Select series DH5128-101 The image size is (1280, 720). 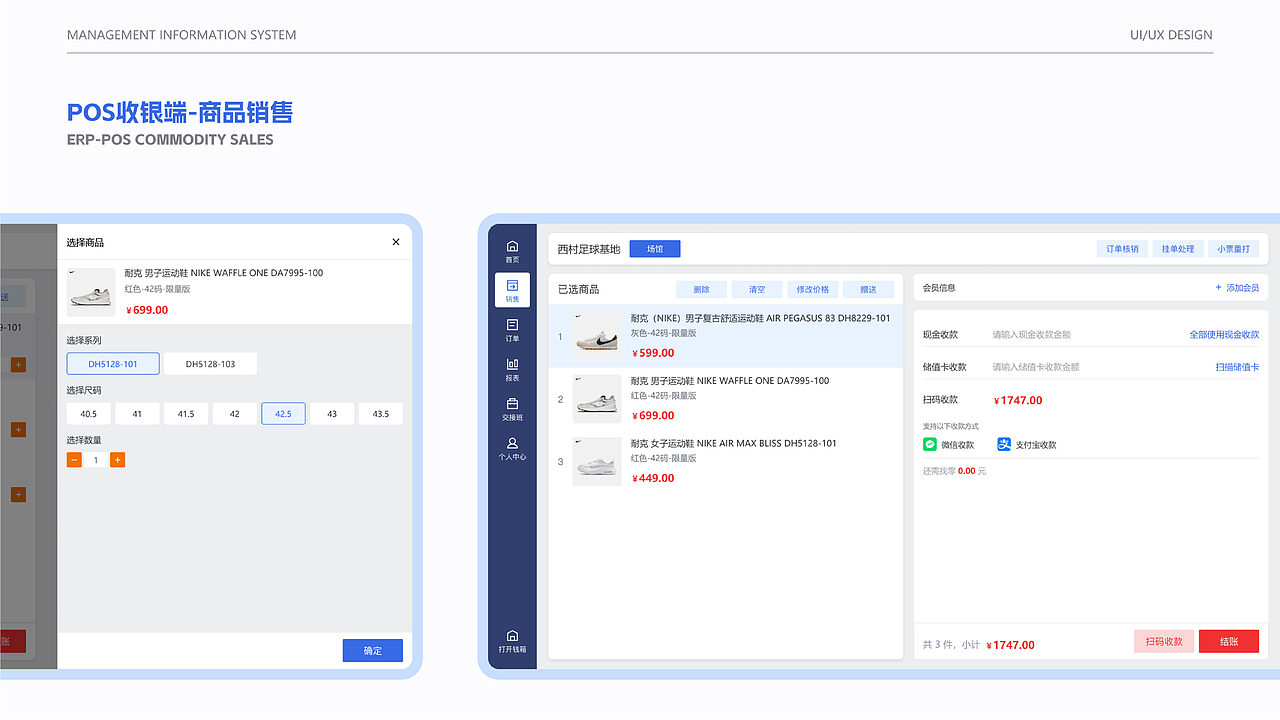[x=113, y=363]
